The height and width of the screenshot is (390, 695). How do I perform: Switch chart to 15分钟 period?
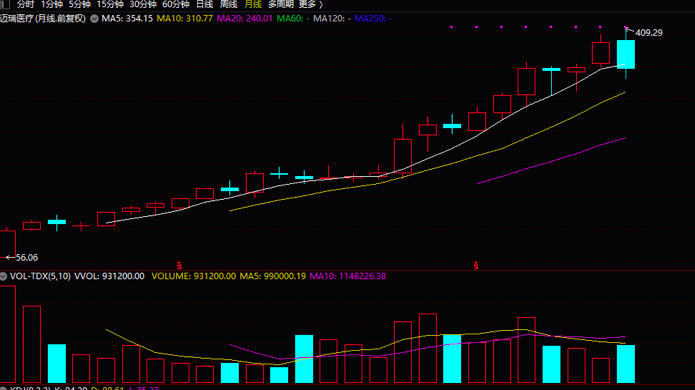tap(110, 4)
